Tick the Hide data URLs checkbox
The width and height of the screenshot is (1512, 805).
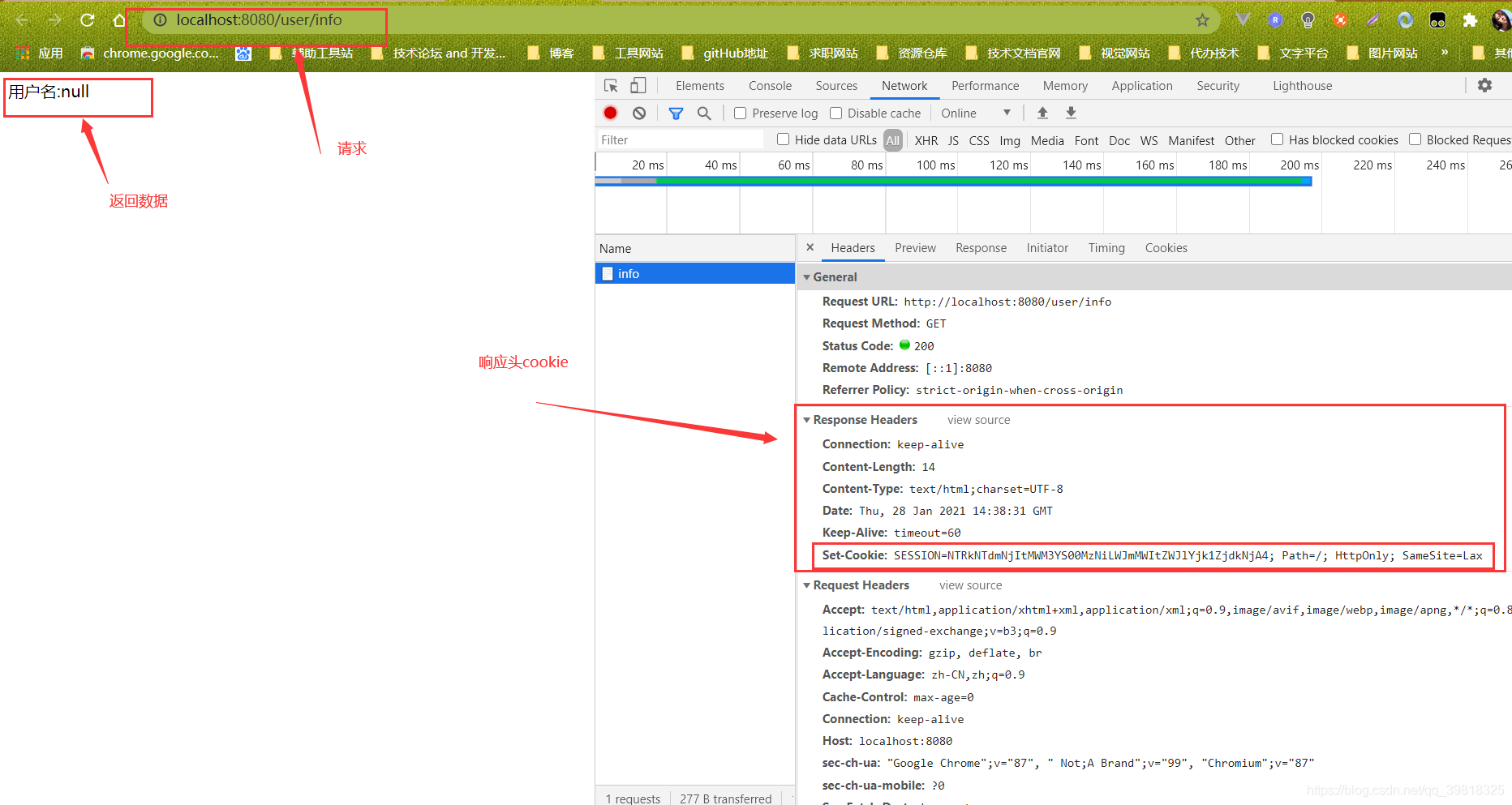point(783,139)
